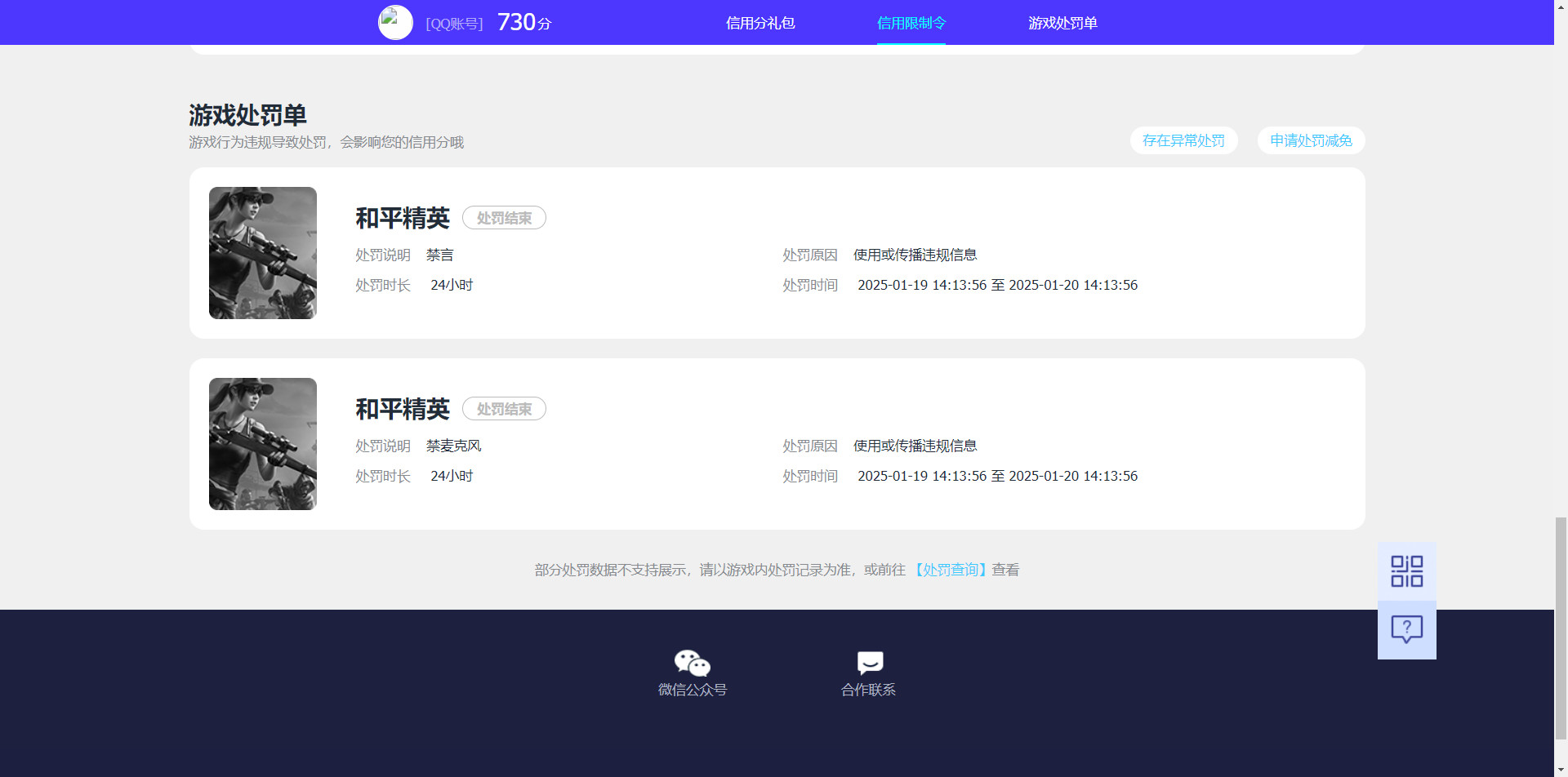Click the game thumbnail of the 禁言 record
This screenshot has width=1568, height=777.
263,253
